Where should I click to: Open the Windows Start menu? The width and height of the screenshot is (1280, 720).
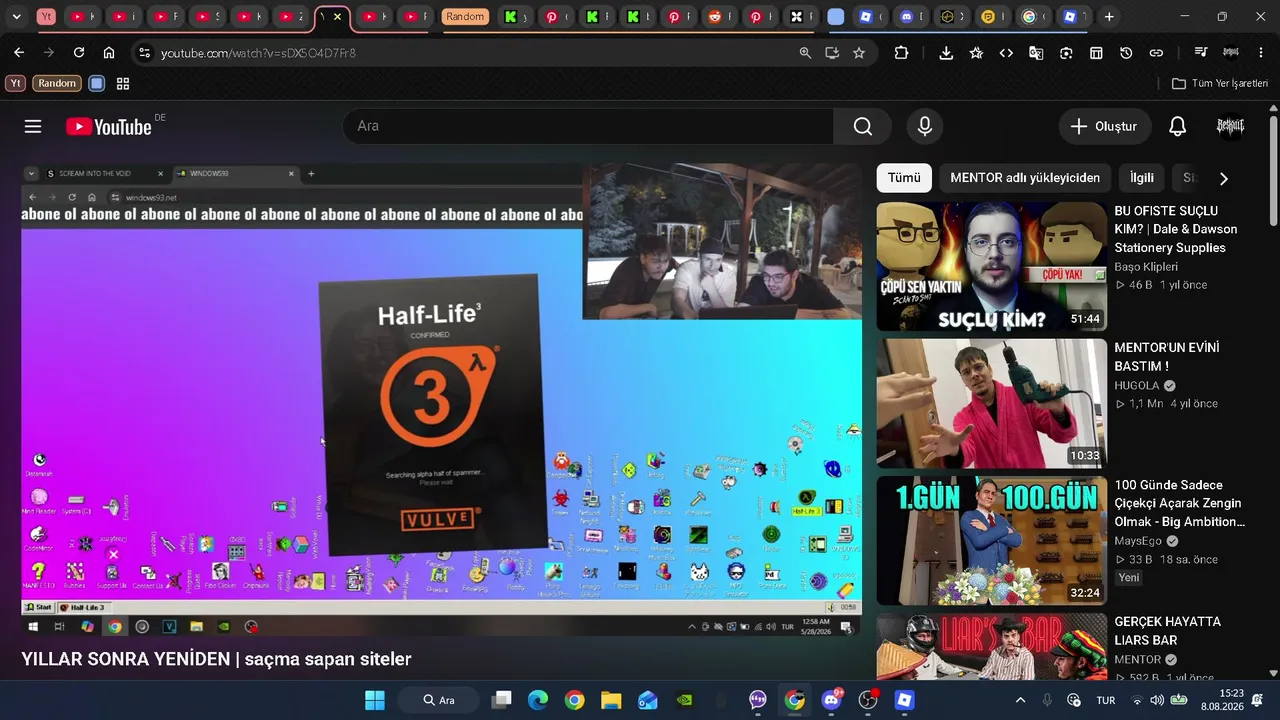click(x=375, y=700)
